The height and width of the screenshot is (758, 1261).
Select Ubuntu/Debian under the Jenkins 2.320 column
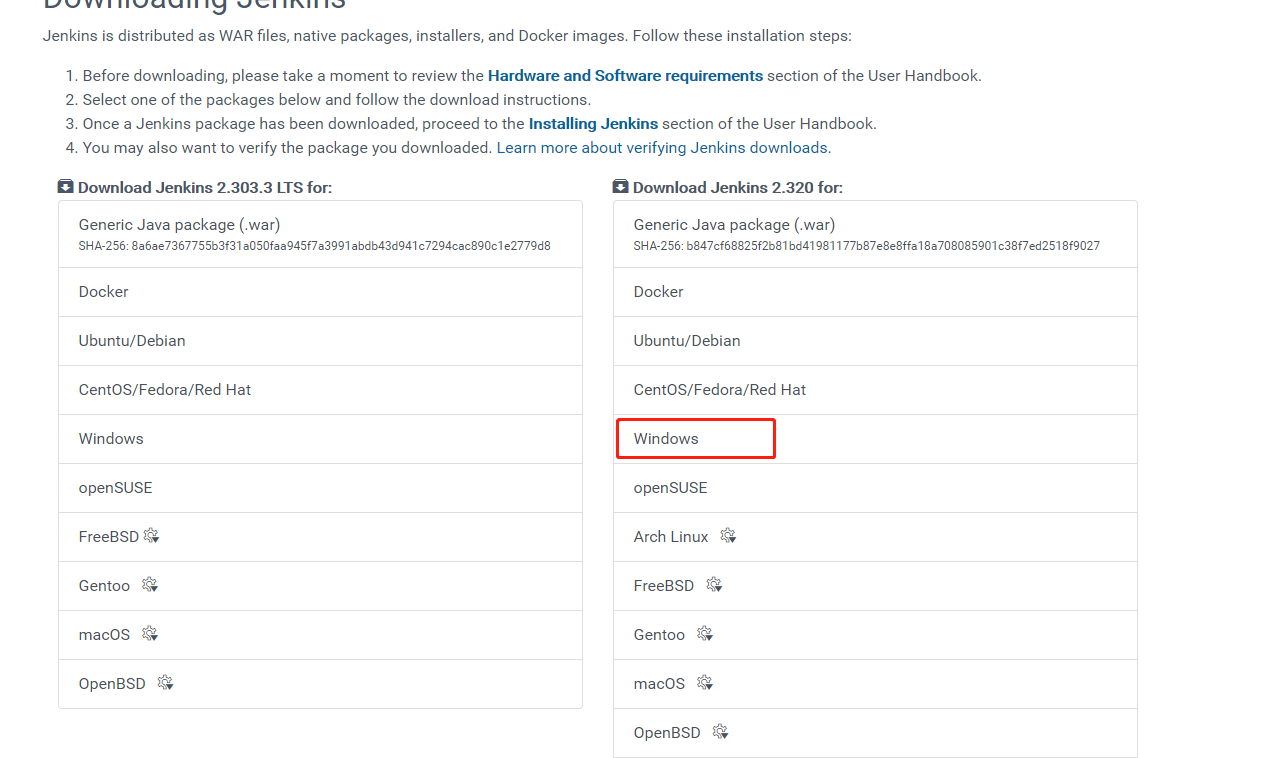pyautogui.click(x=875, y=341)
